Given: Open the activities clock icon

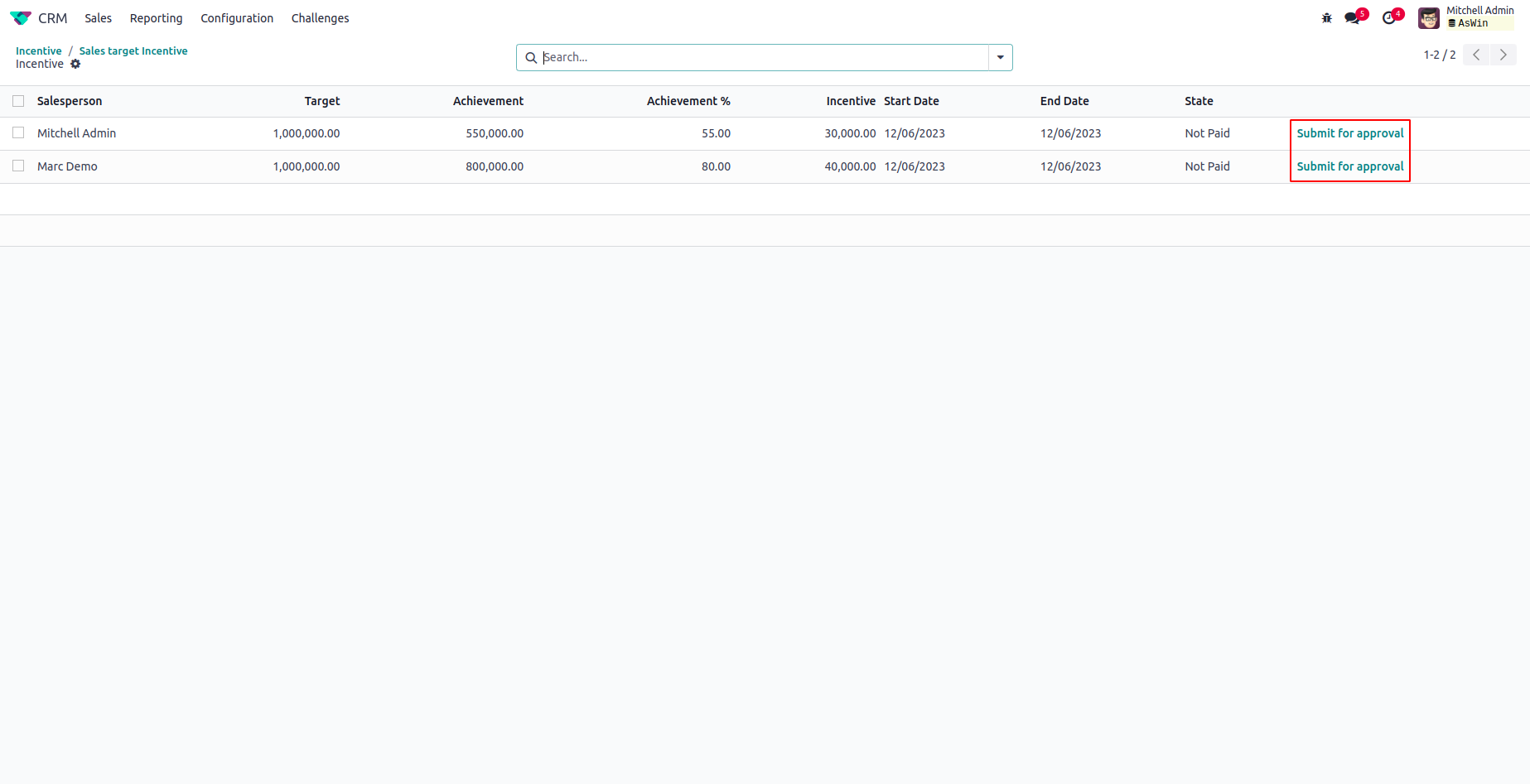Looking at the screenshot, I should coord(1389,18).
